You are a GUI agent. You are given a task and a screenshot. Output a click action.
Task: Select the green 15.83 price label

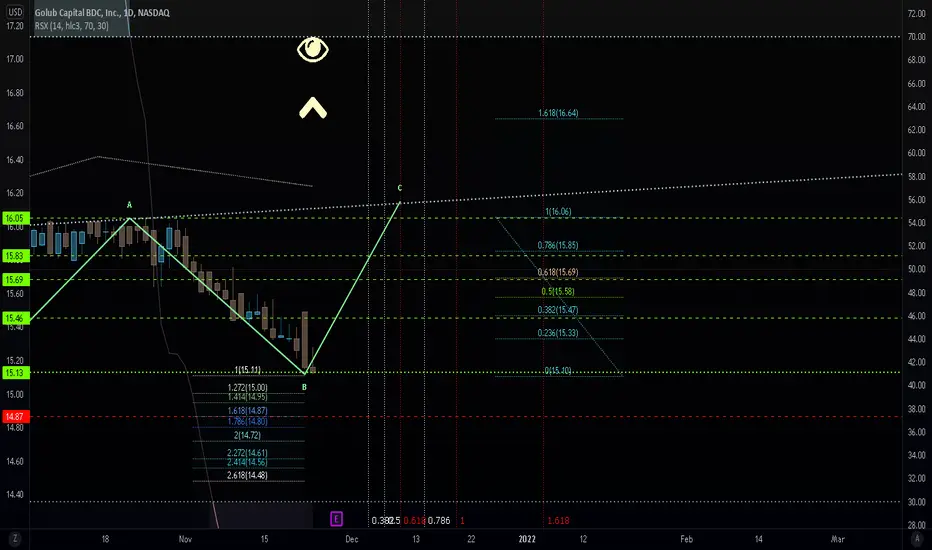pyautogui.click(x=15, y=256)
